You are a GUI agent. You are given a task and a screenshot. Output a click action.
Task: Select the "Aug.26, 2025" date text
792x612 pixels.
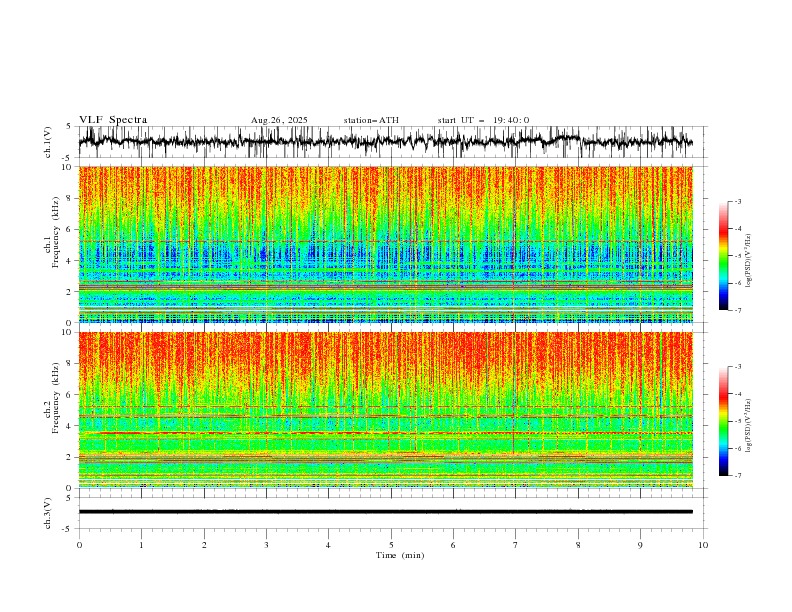[x=279, y=120]
